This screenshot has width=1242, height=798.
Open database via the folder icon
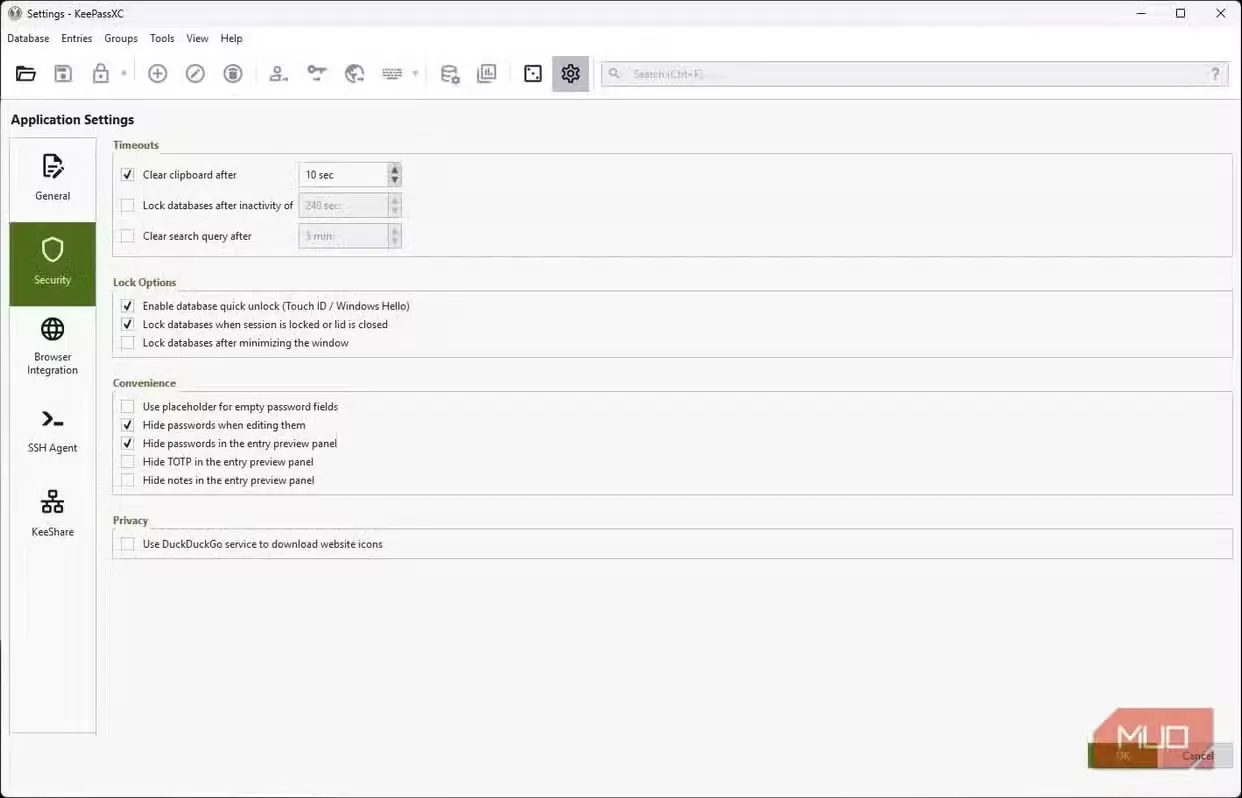tap(26, 73)
